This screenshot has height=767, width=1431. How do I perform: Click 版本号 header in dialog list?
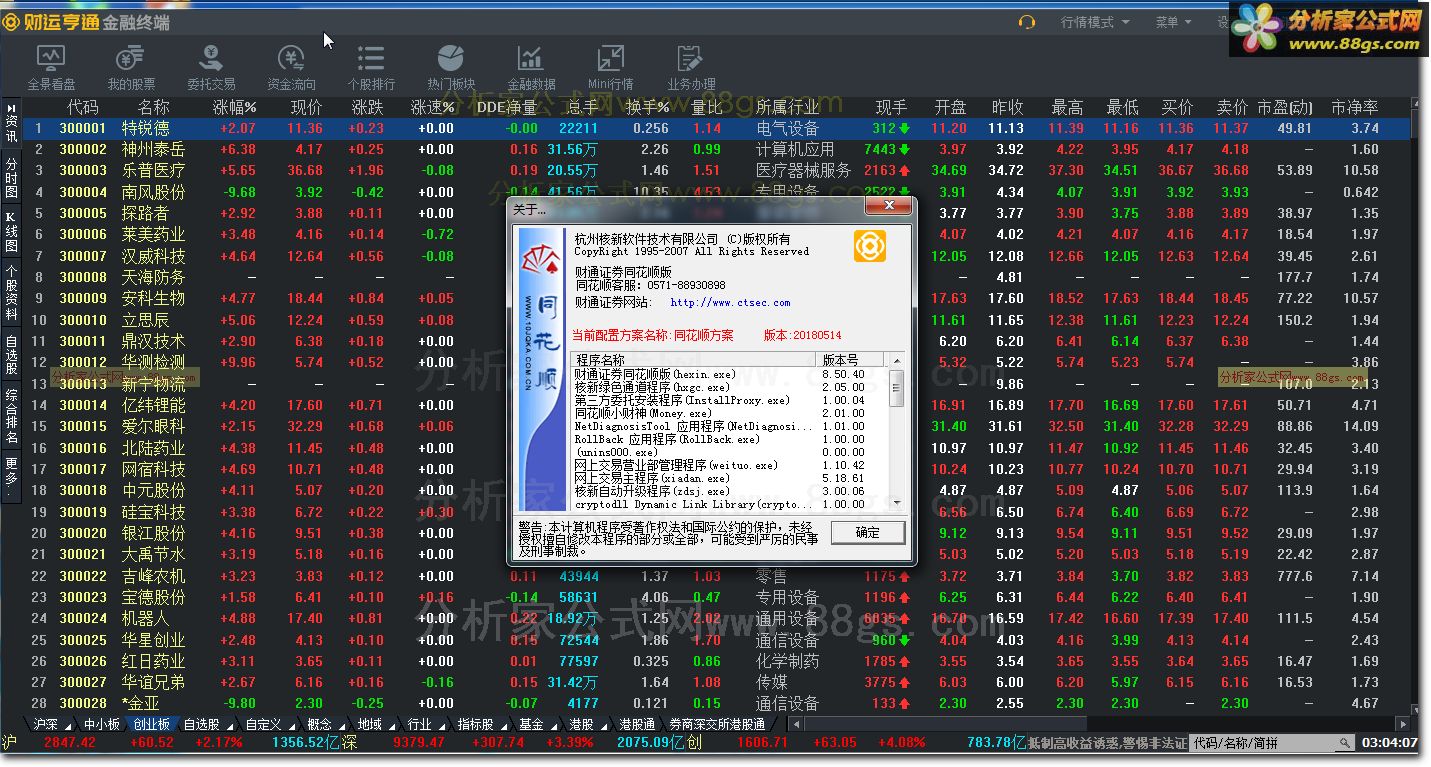pyautogui.click(x=852, y=360)
